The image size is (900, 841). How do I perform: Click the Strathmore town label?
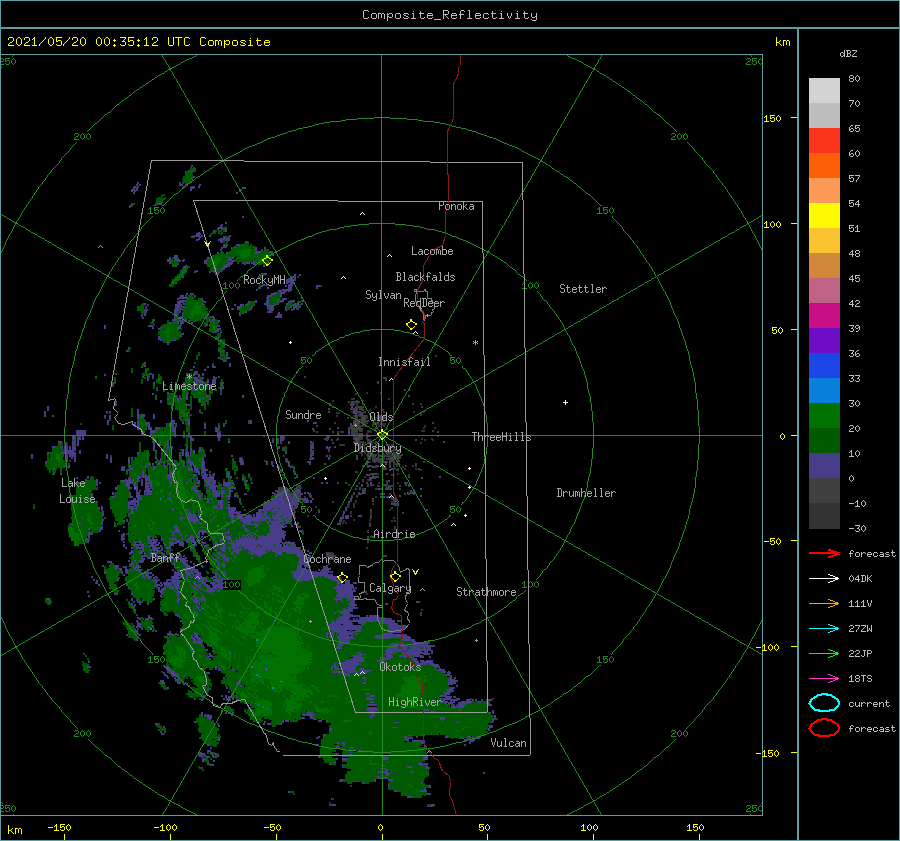coord(486,592)
